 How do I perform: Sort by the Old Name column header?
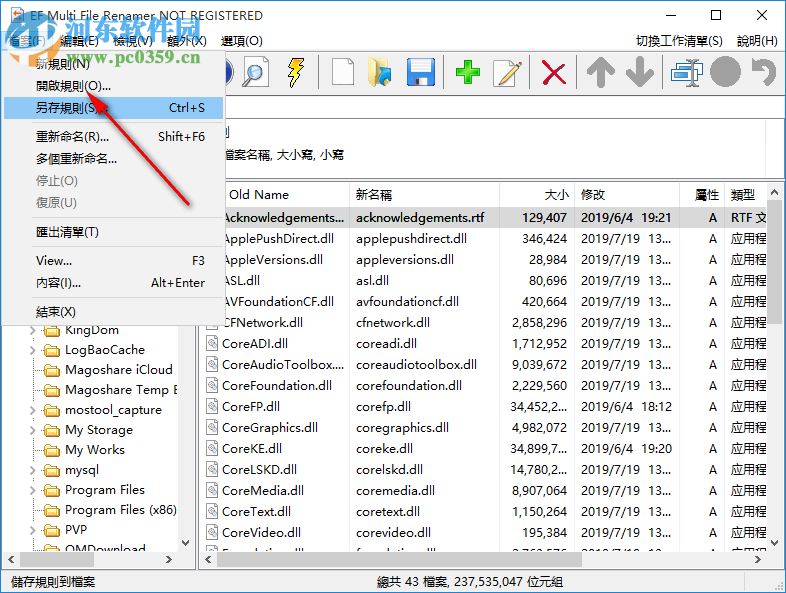pyautogui.click(x=286, y=194)
